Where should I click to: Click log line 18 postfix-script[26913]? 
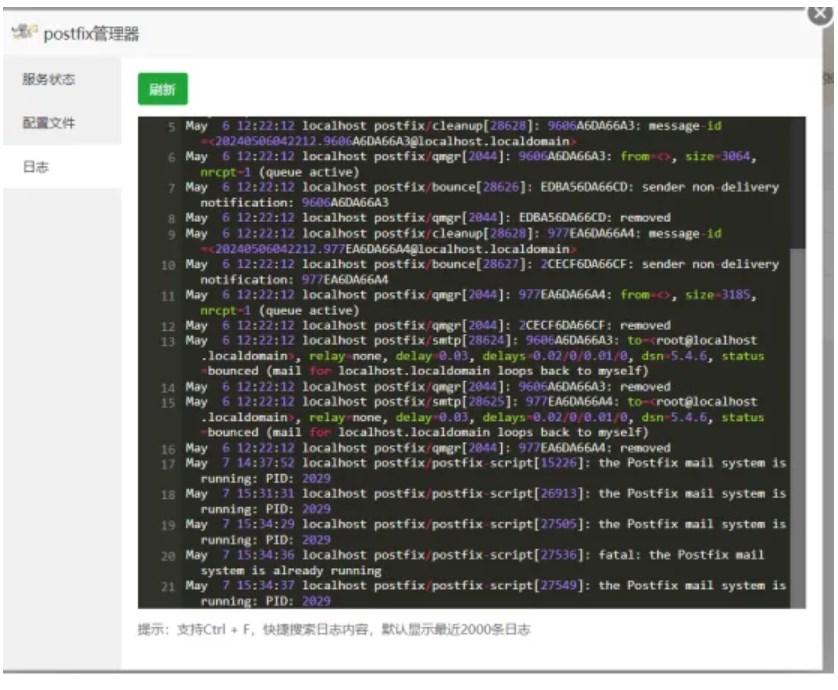pyautogui.click(x=485, y=501)
